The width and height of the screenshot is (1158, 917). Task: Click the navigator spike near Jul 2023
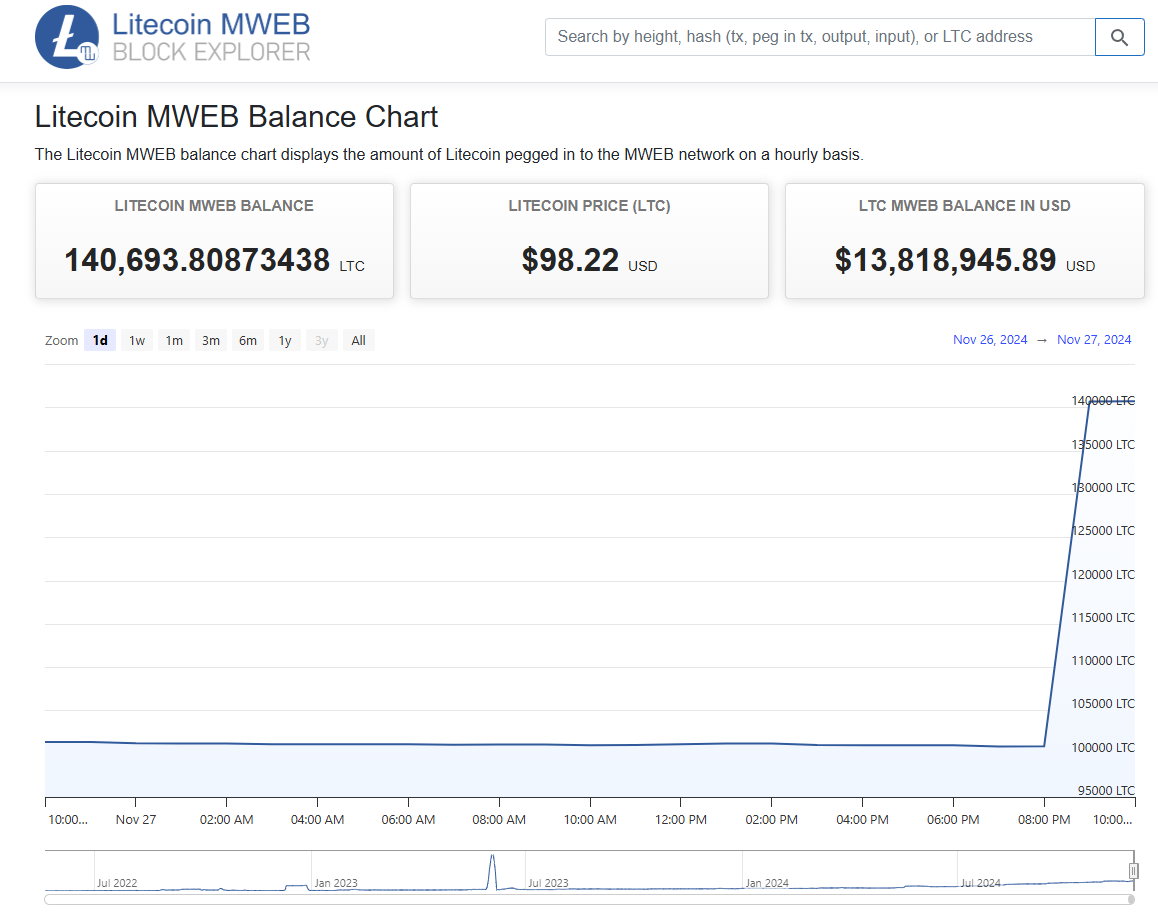click(x=493, y=871)
